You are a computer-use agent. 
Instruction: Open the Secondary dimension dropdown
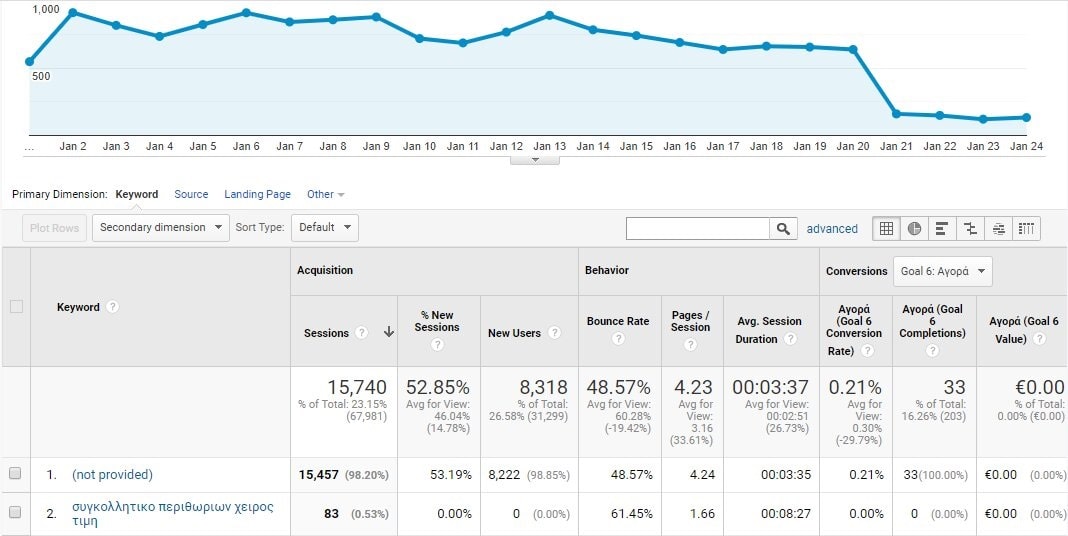(160, 227)
